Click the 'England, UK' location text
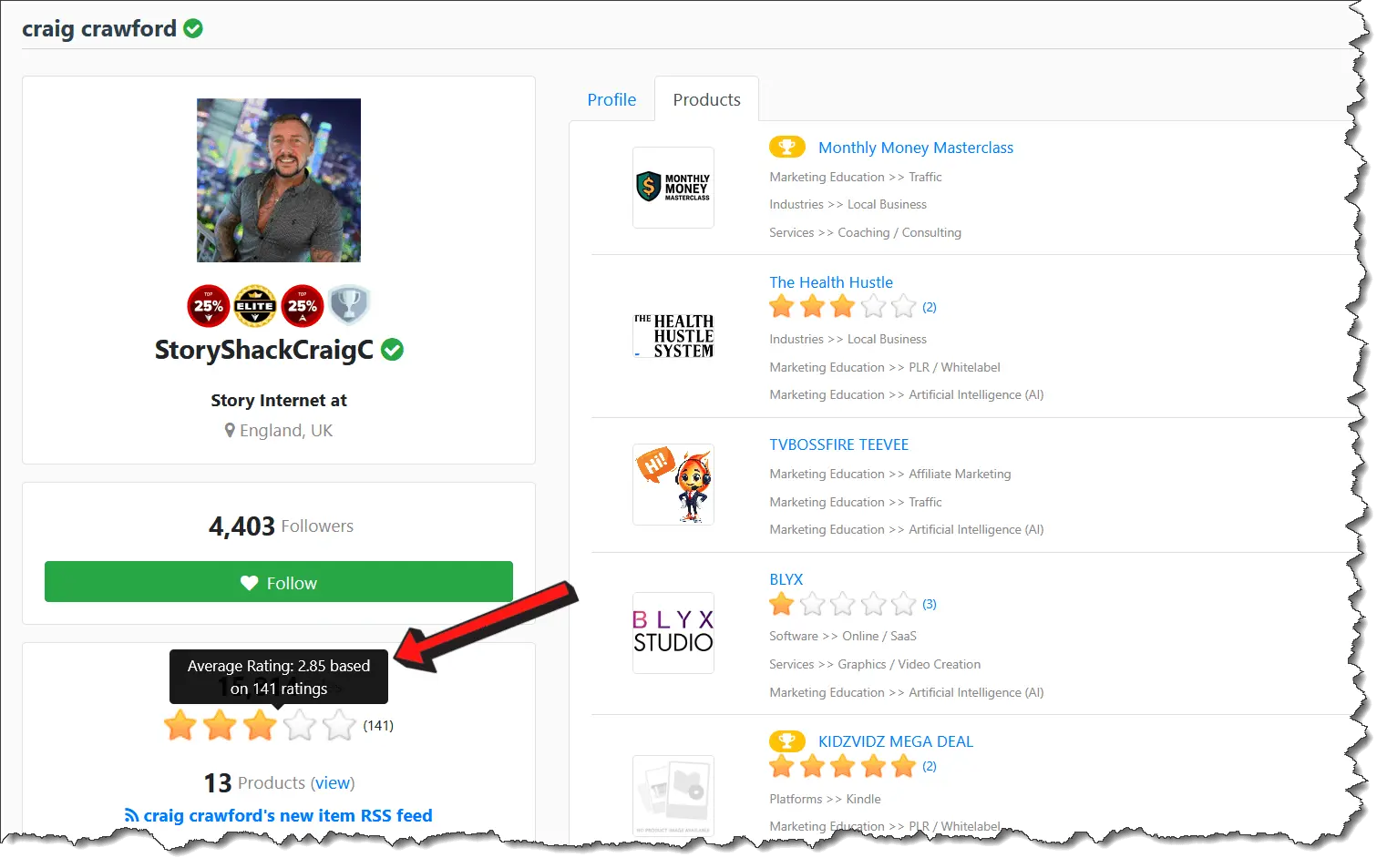Image resolution: width=1387 pixels, height=868 pixels. 286,430
